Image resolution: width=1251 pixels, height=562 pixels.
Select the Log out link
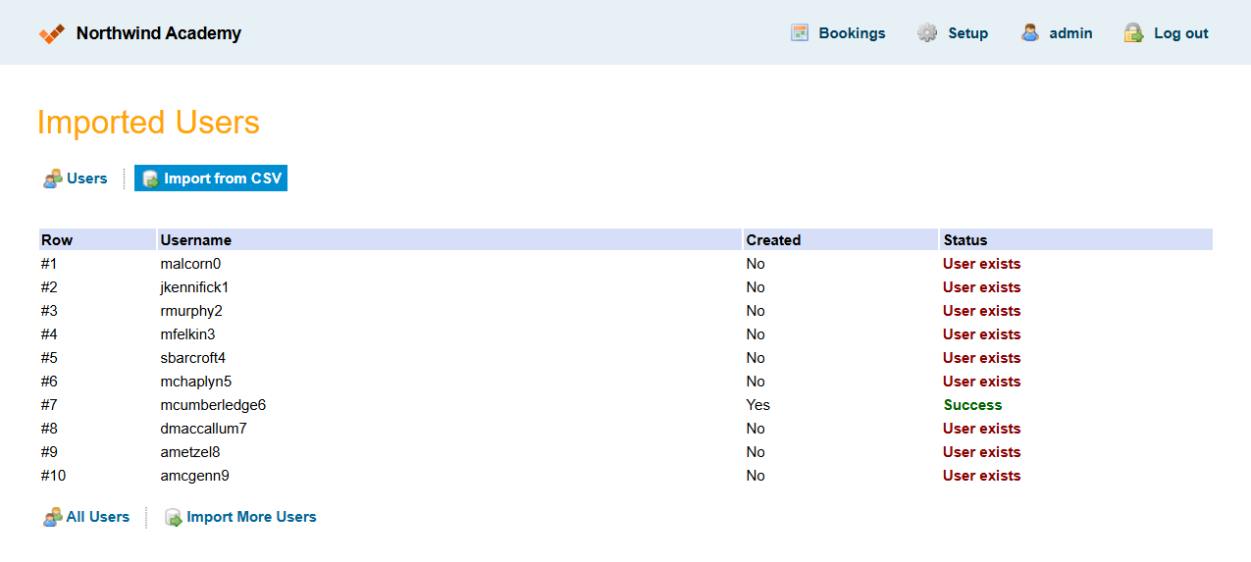click(x=1180, y=33)
